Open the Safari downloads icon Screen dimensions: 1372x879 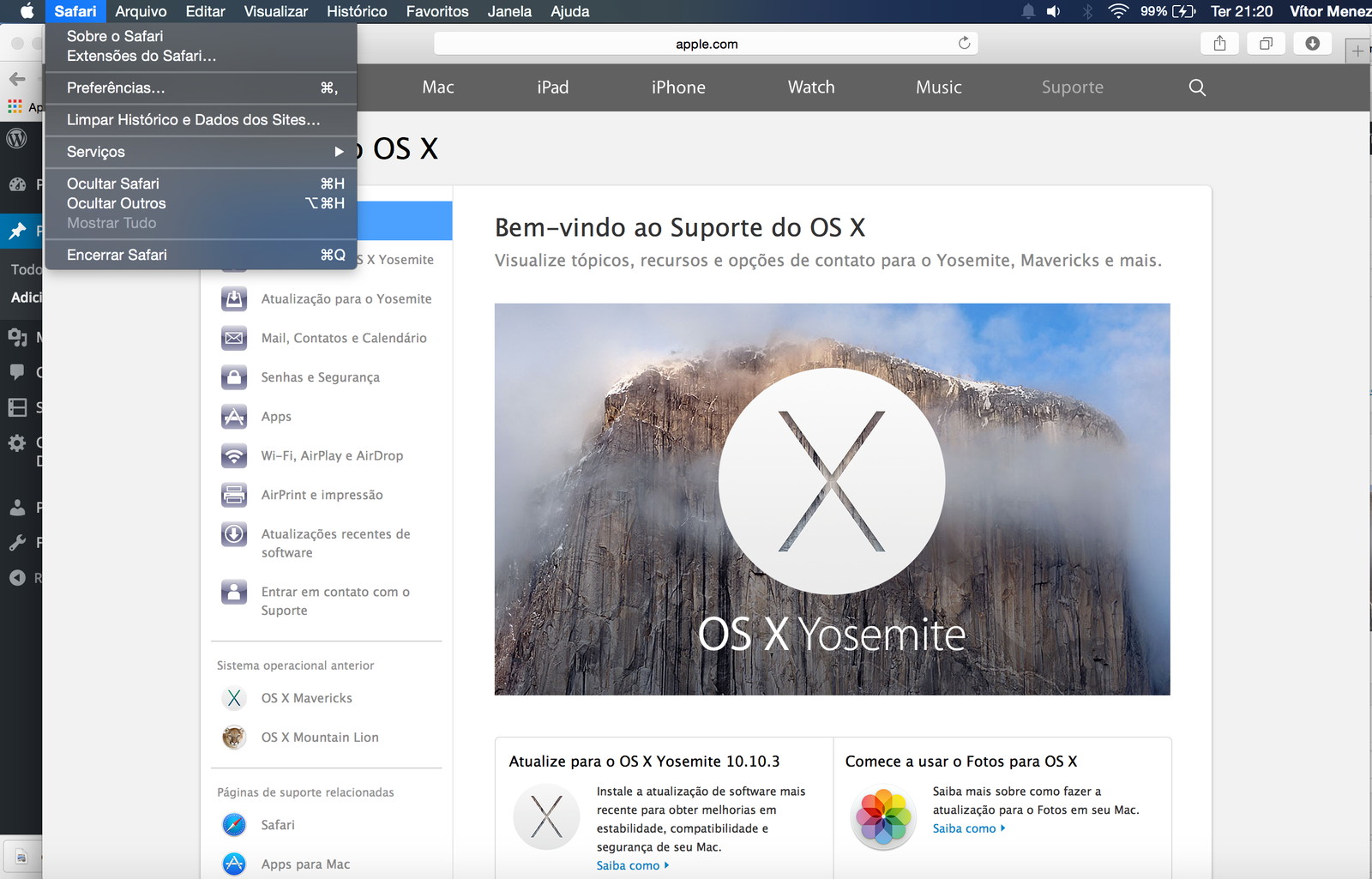click(1312, 44)
